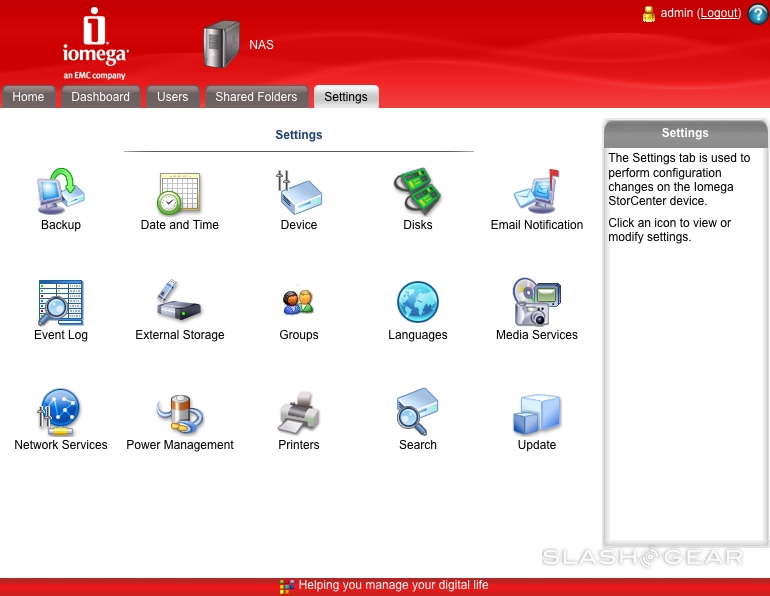
Task: Open External Storage settings
Action: coord(180,302)
